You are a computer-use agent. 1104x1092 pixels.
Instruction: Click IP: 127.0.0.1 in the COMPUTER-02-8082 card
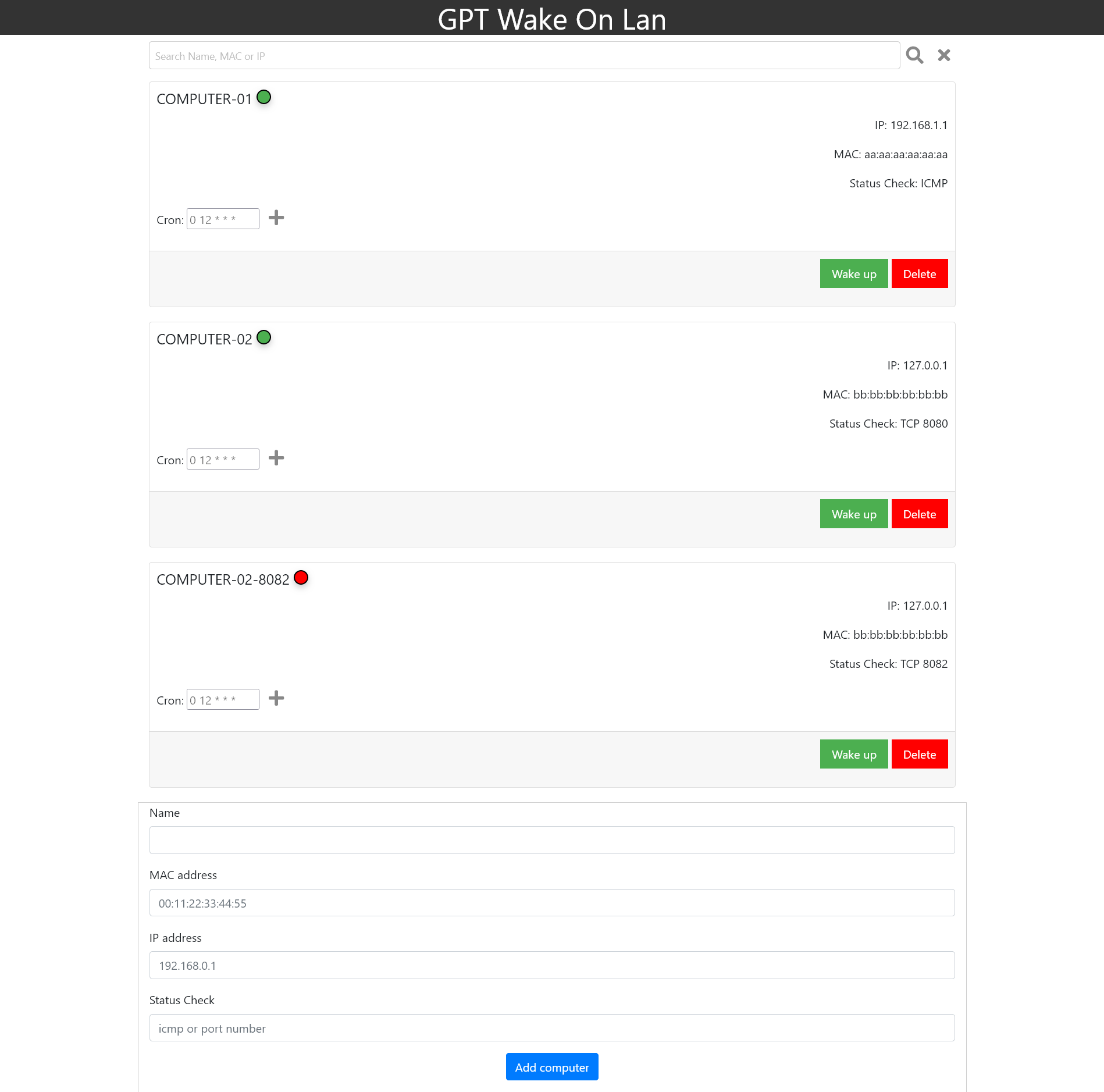(x=917, y=606)
